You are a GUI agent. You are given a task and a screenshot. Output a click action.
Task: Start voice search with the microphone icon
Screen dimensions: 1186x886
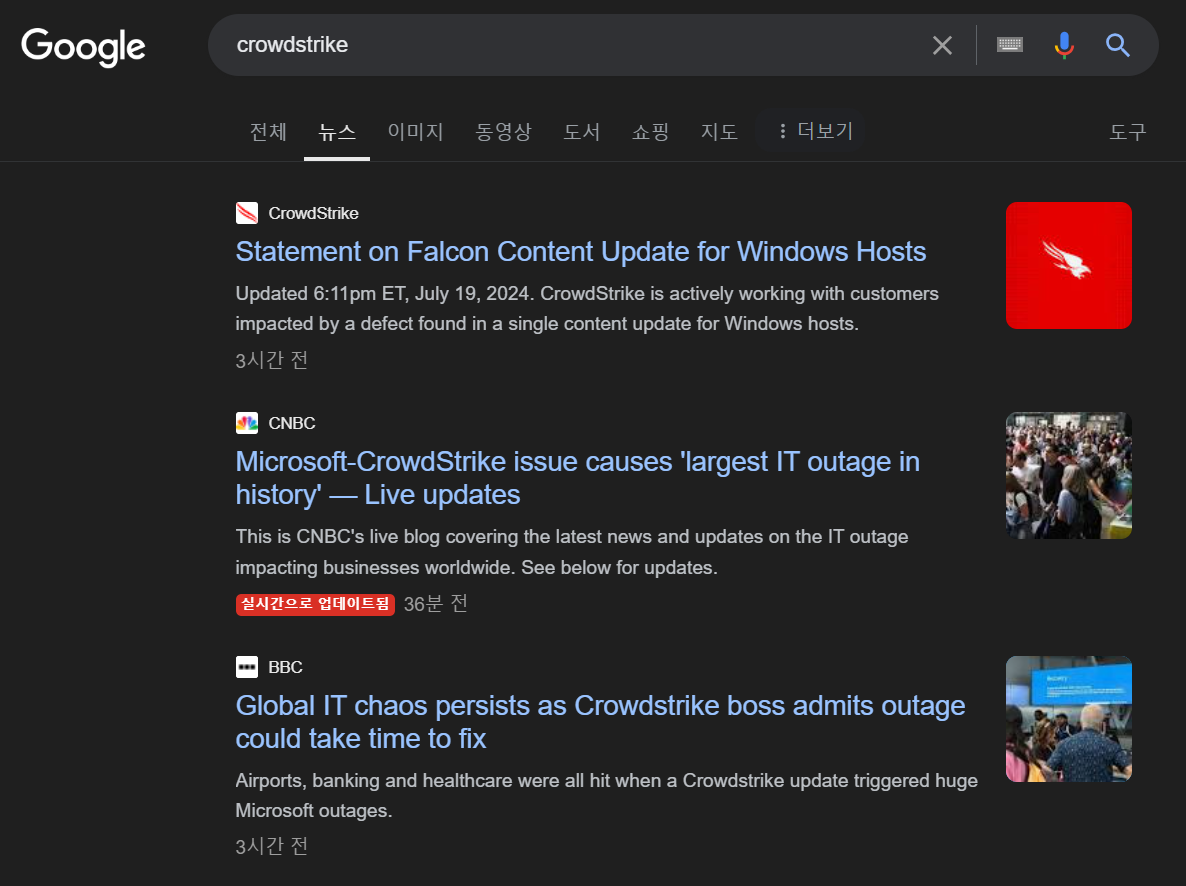click(x=1063, y=45)
